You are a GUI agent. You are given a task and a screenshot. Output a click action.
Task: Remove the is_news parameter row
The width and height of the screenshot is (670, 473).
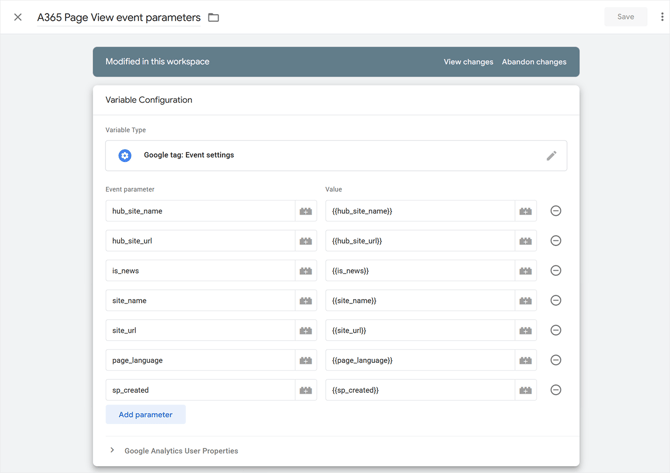[x=555, y=270]
